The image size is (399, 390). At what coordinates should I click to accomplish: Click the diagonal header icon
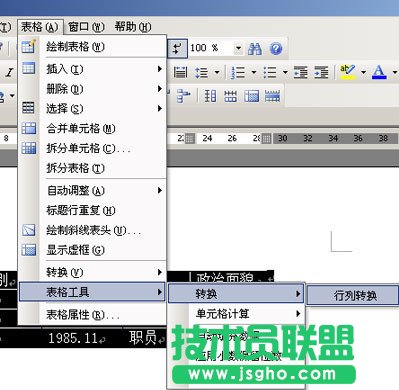pos(28,230)
